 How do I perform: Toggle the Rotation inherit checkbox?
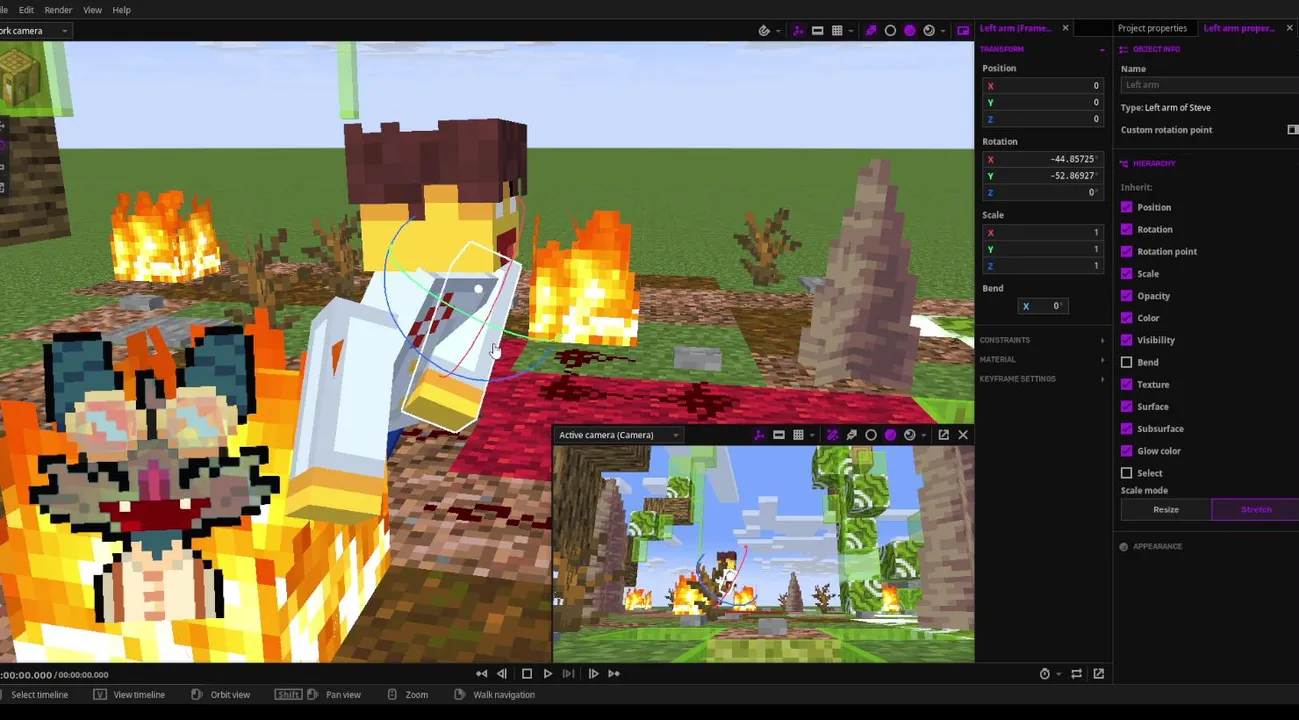1127,229
